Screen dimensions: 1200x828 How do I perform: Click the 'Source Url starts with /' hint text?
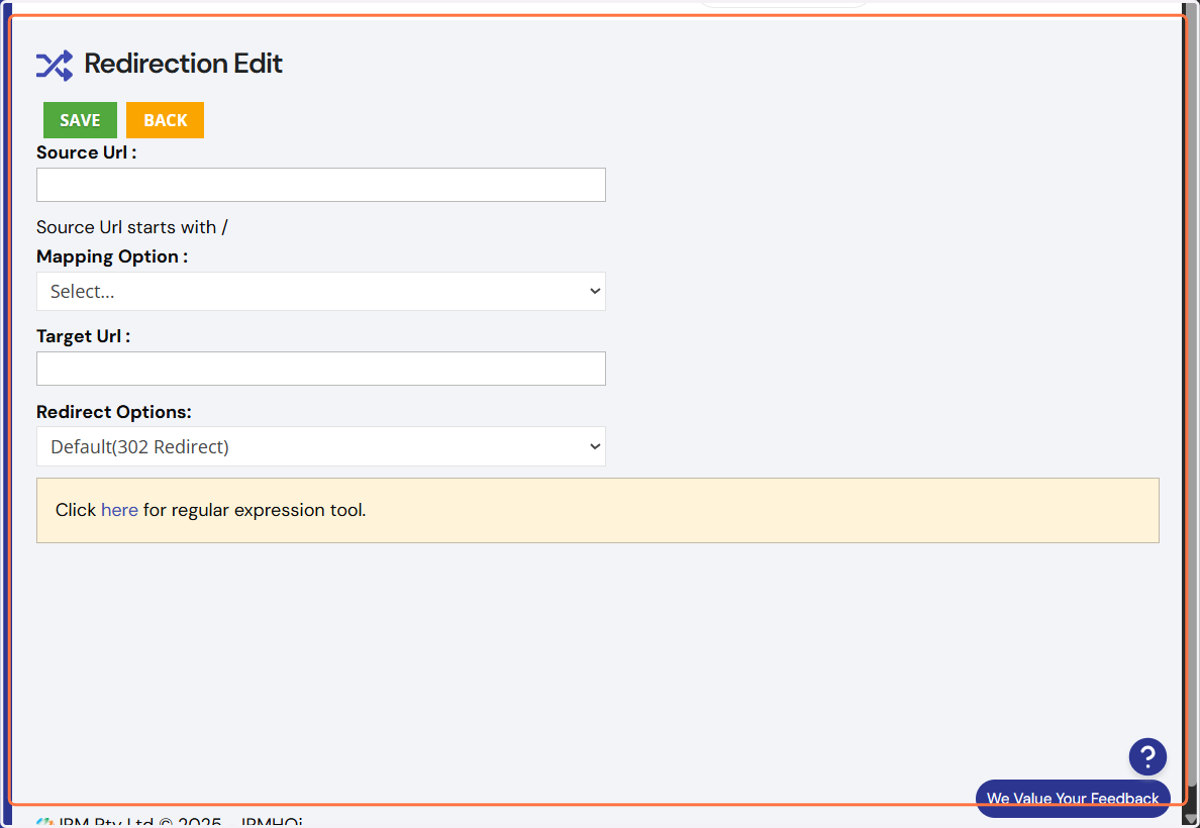coord(132,227)
